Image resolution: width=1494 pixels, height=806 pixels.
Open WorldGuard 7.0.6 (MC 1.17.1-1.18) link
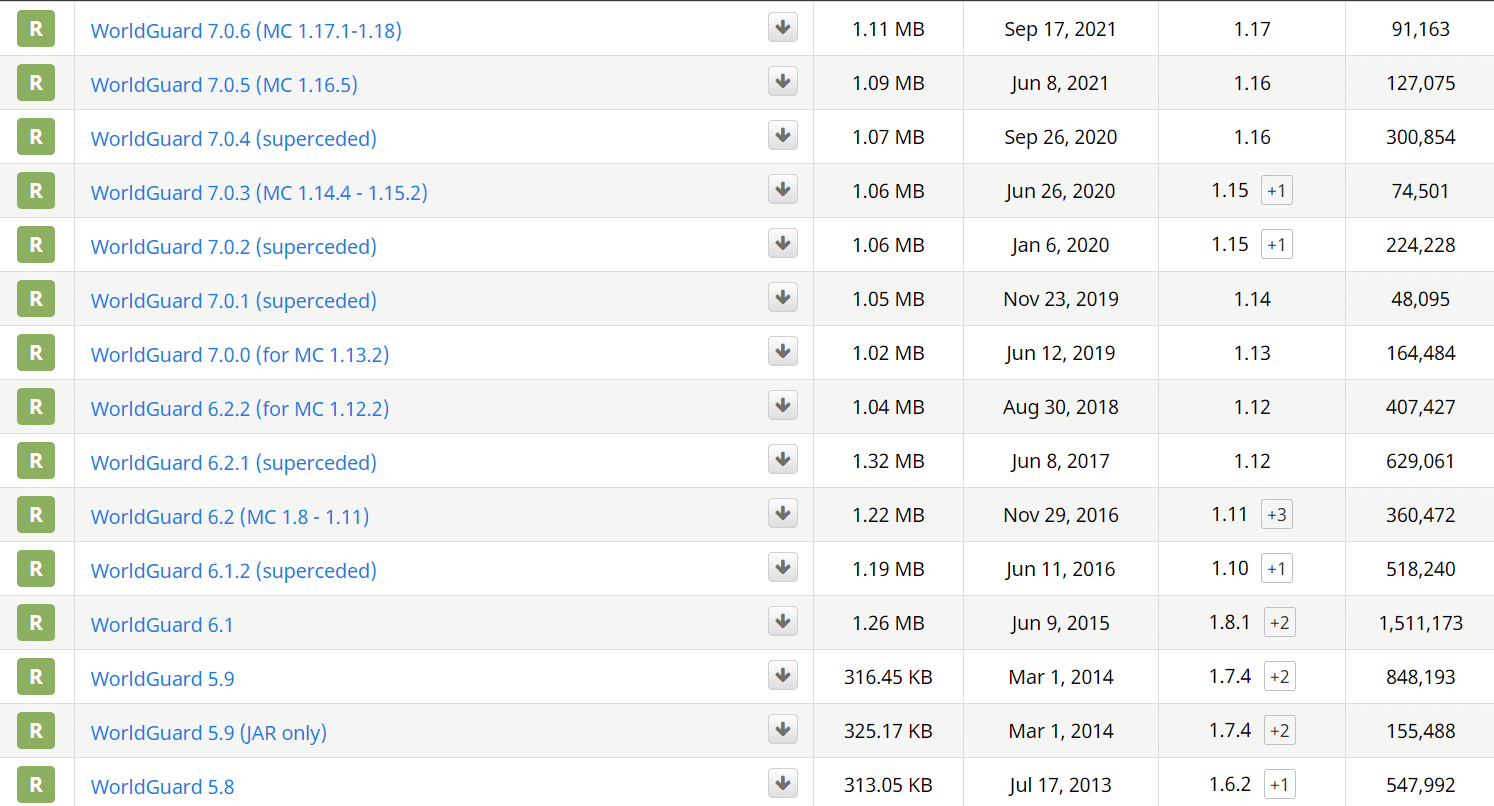point(246,31)
